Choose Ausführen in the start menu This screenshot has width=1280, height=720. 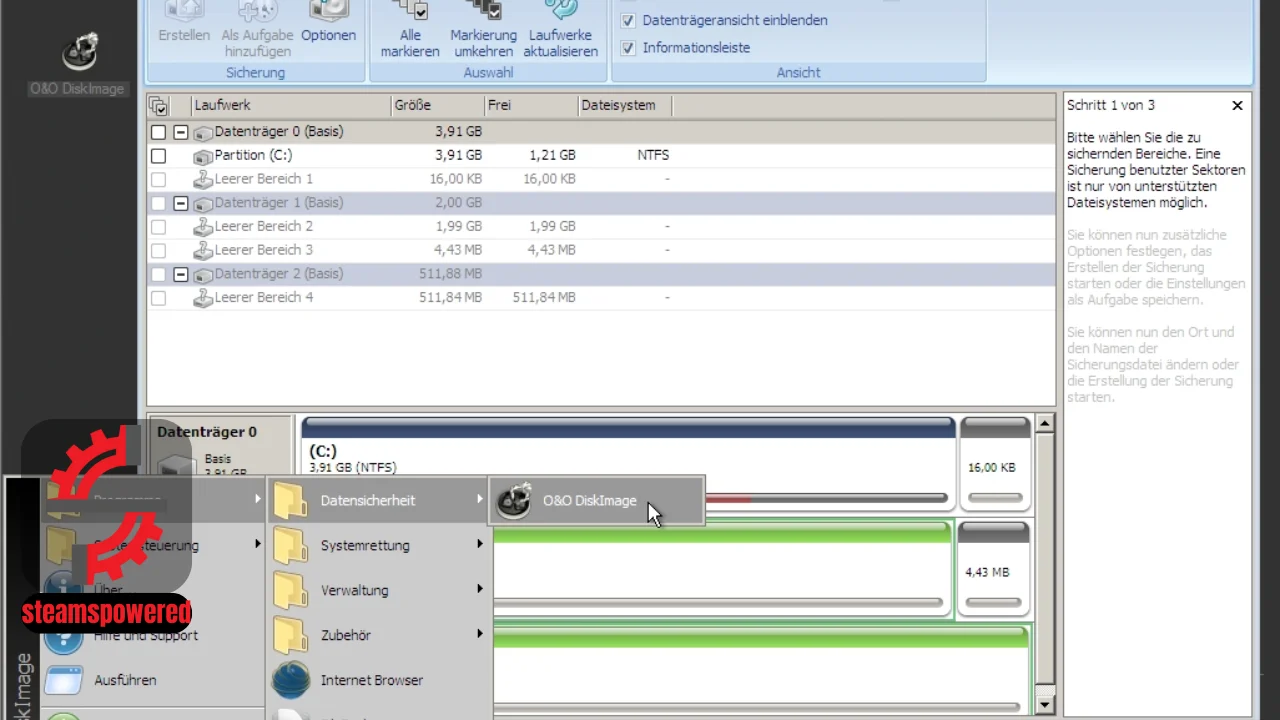pos(152,680)
